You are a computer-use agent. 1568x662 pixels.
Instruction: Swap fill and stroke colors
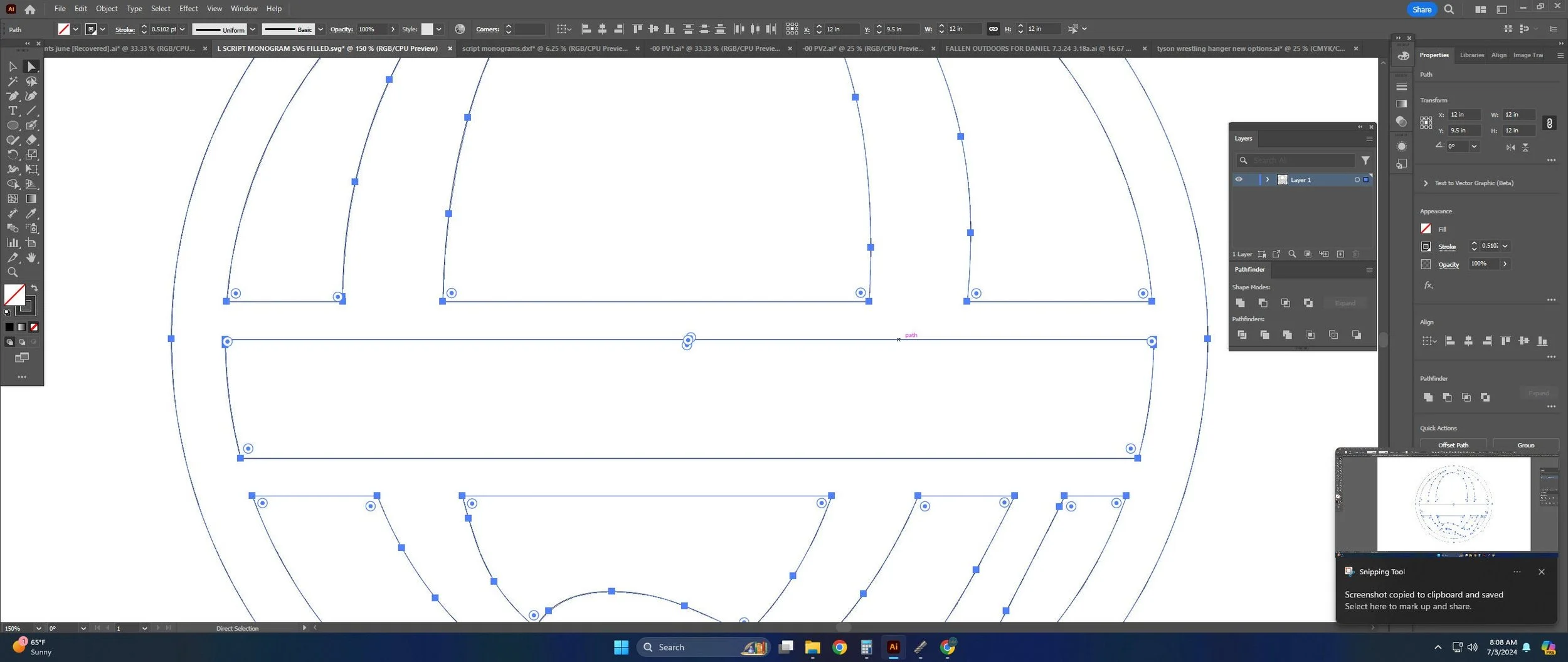click(x=34, y=288)
